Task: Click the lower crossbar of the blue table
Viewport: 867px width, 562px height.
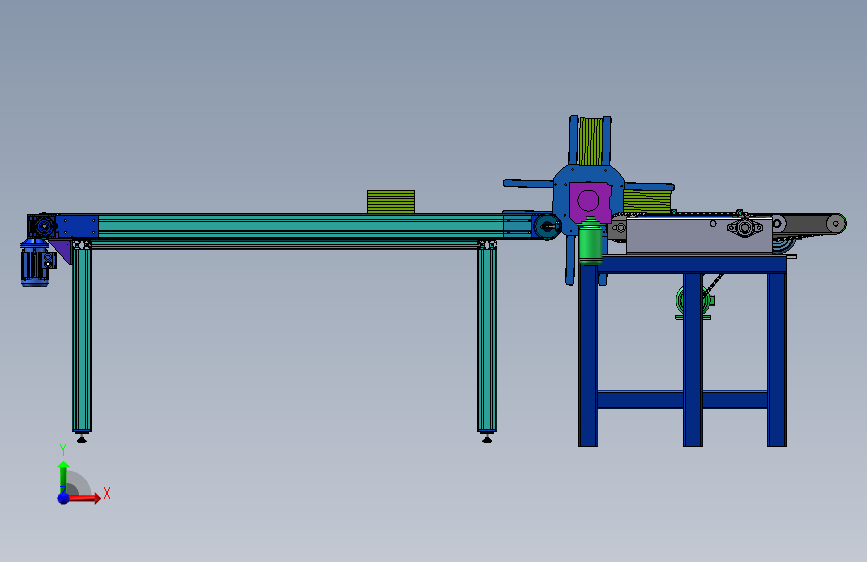Action: pos(682,399)
